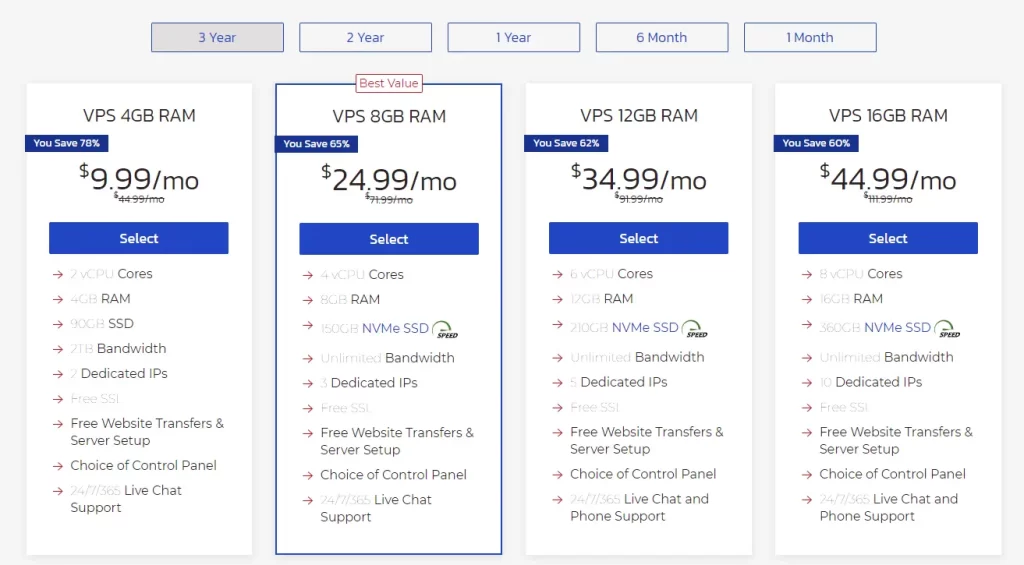The image size is (1024, 565).
Task: Select the 1 Month billing term
Action: [809, 38]
